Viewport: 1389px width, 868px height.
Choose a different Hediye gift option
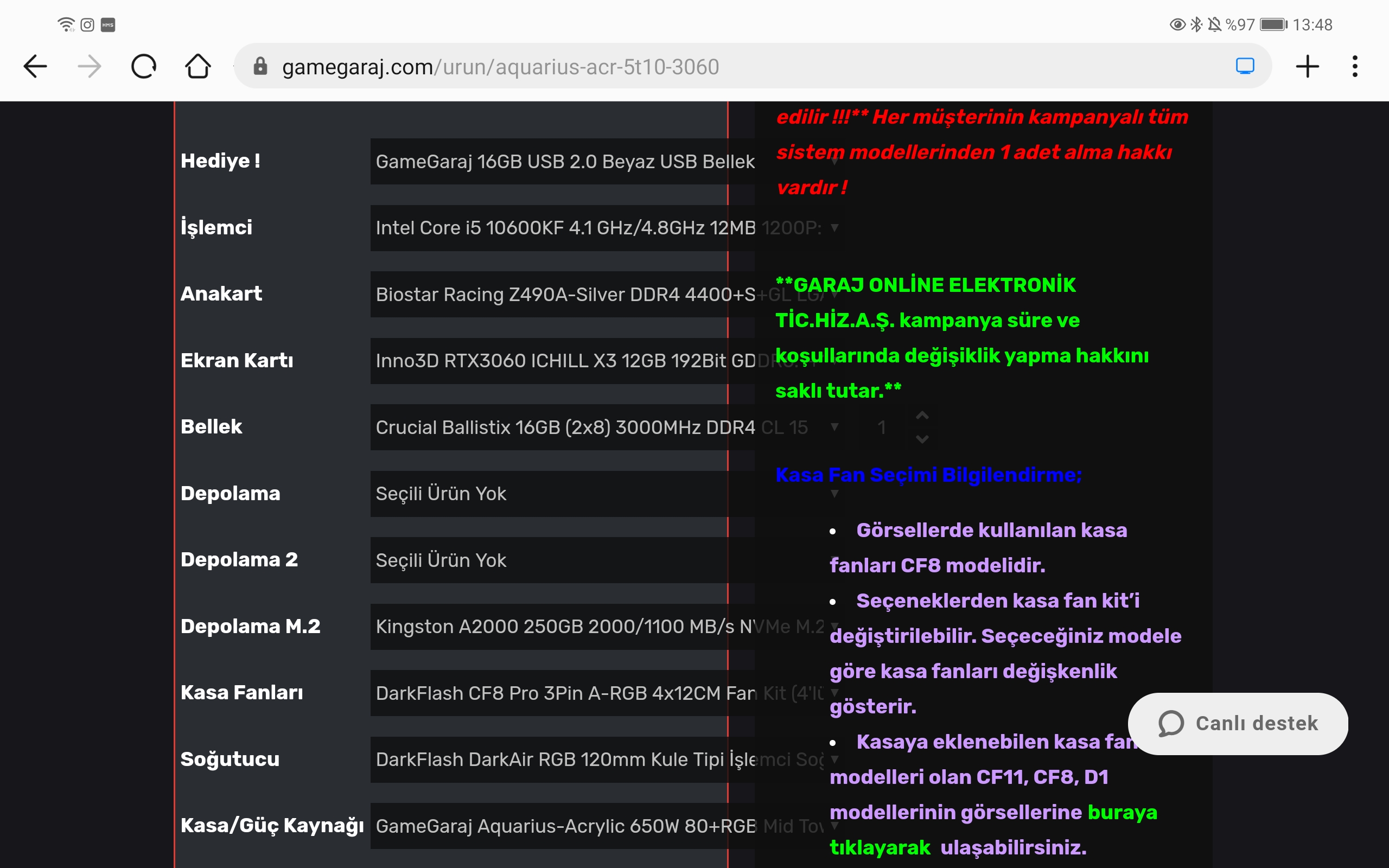pyautogui.click(x=563, y=161)
